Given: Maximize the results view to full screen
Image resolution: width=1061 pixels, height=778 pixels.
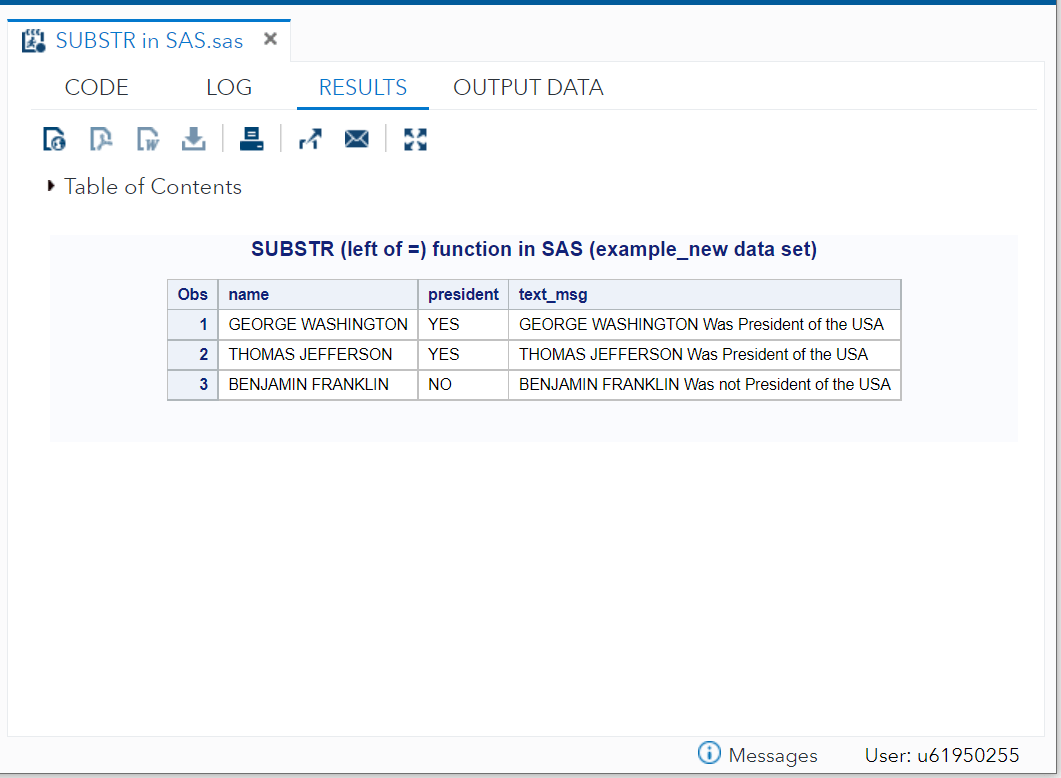Looking at the screenshot, I should tap(415, 138).
